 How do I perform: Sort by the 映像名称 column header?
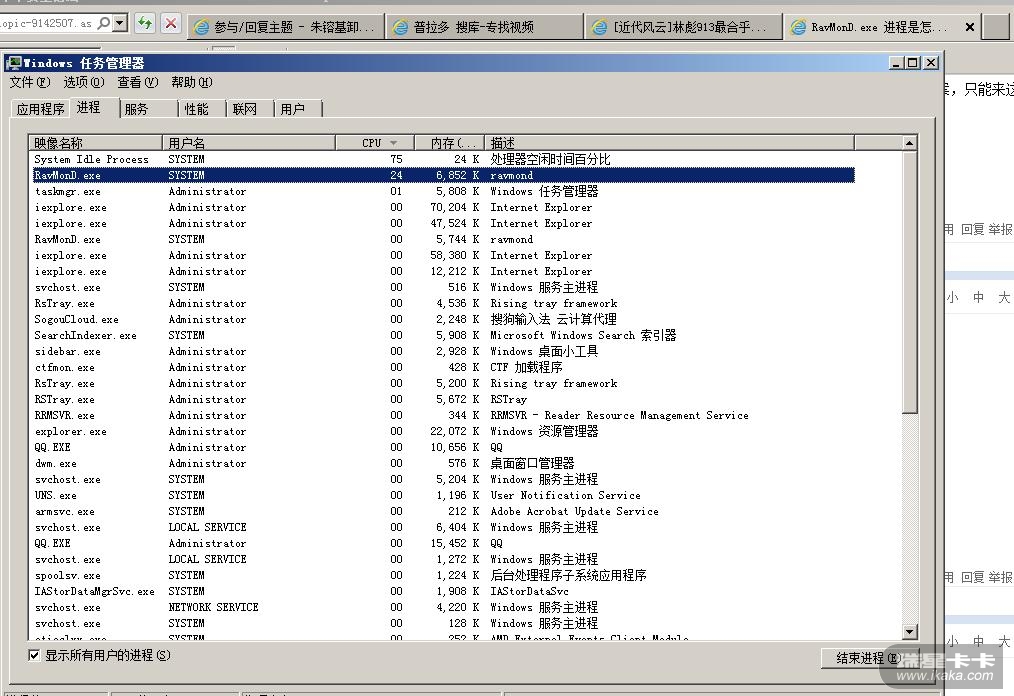click(x=95, y=143)
